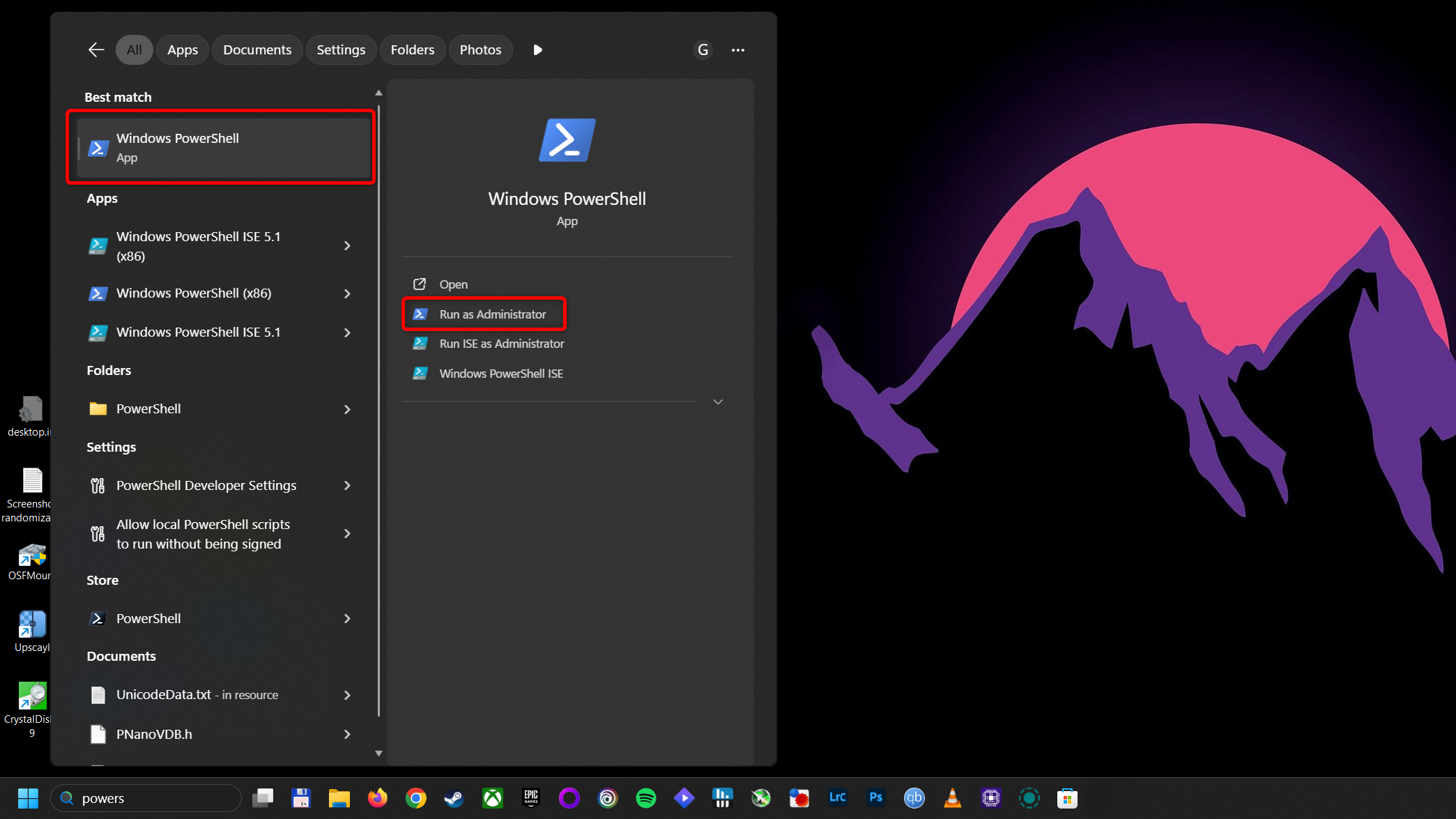Open VLC media player from taskbar
The height and width of the screenshot is (819, 1456).
point(953,798)
